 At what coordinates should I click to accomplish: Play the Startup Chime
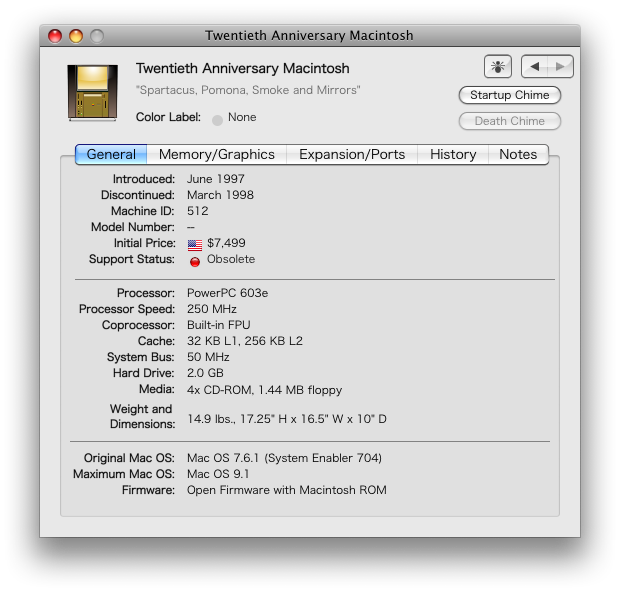(510, 95)
